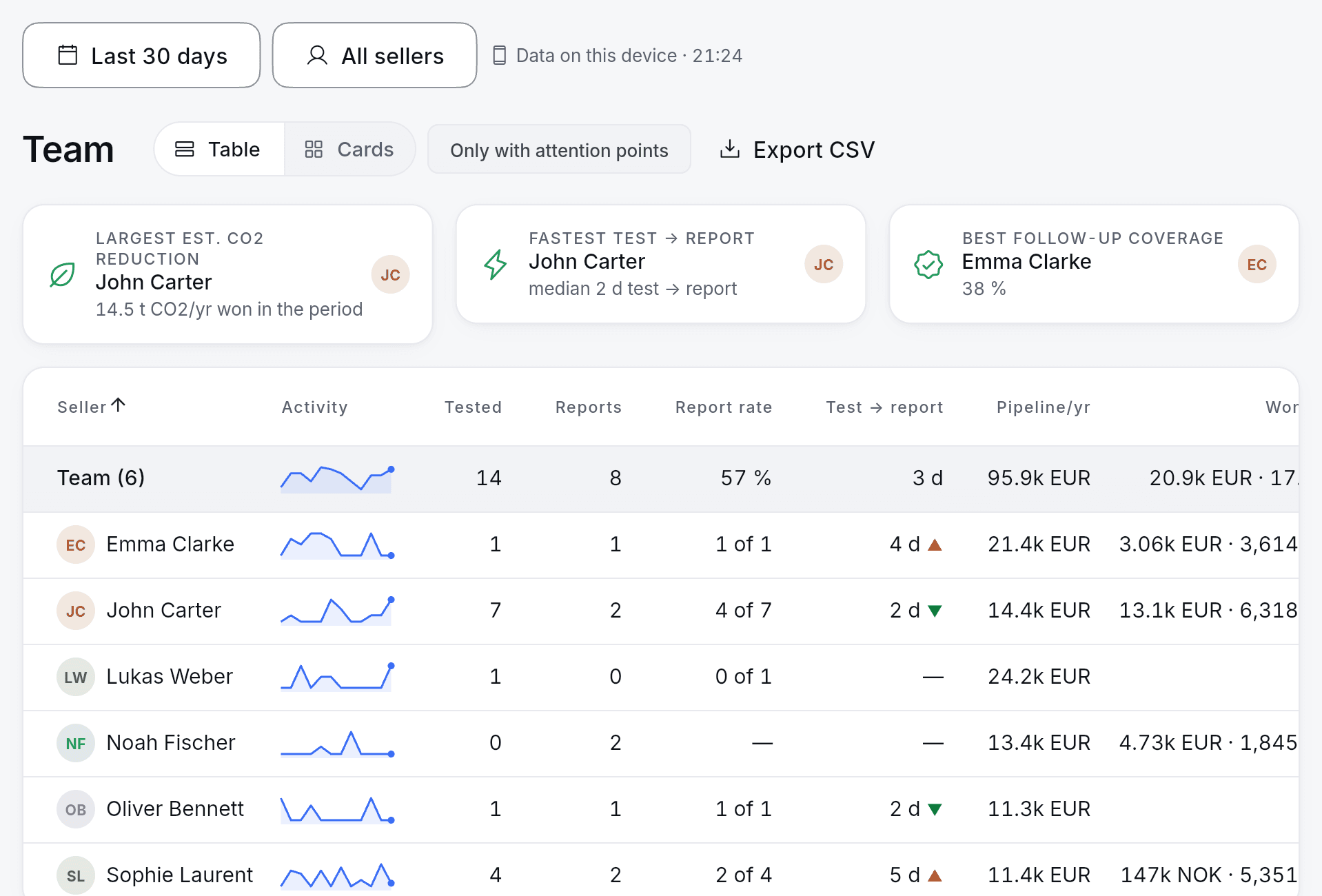The width and height of the screenshot is (1322, 896).
Task: Click EC avatar in follow-up coverage card
Action: 1257,264
